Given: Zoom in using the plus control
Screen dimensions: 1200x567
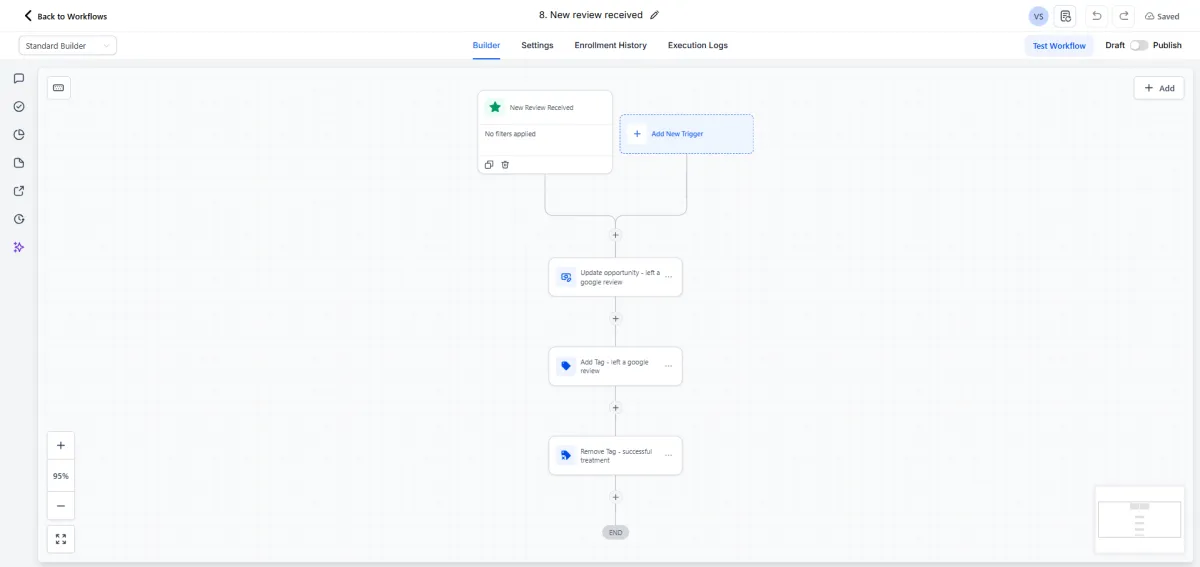Looking at the screenshot, I should [61, 446].
